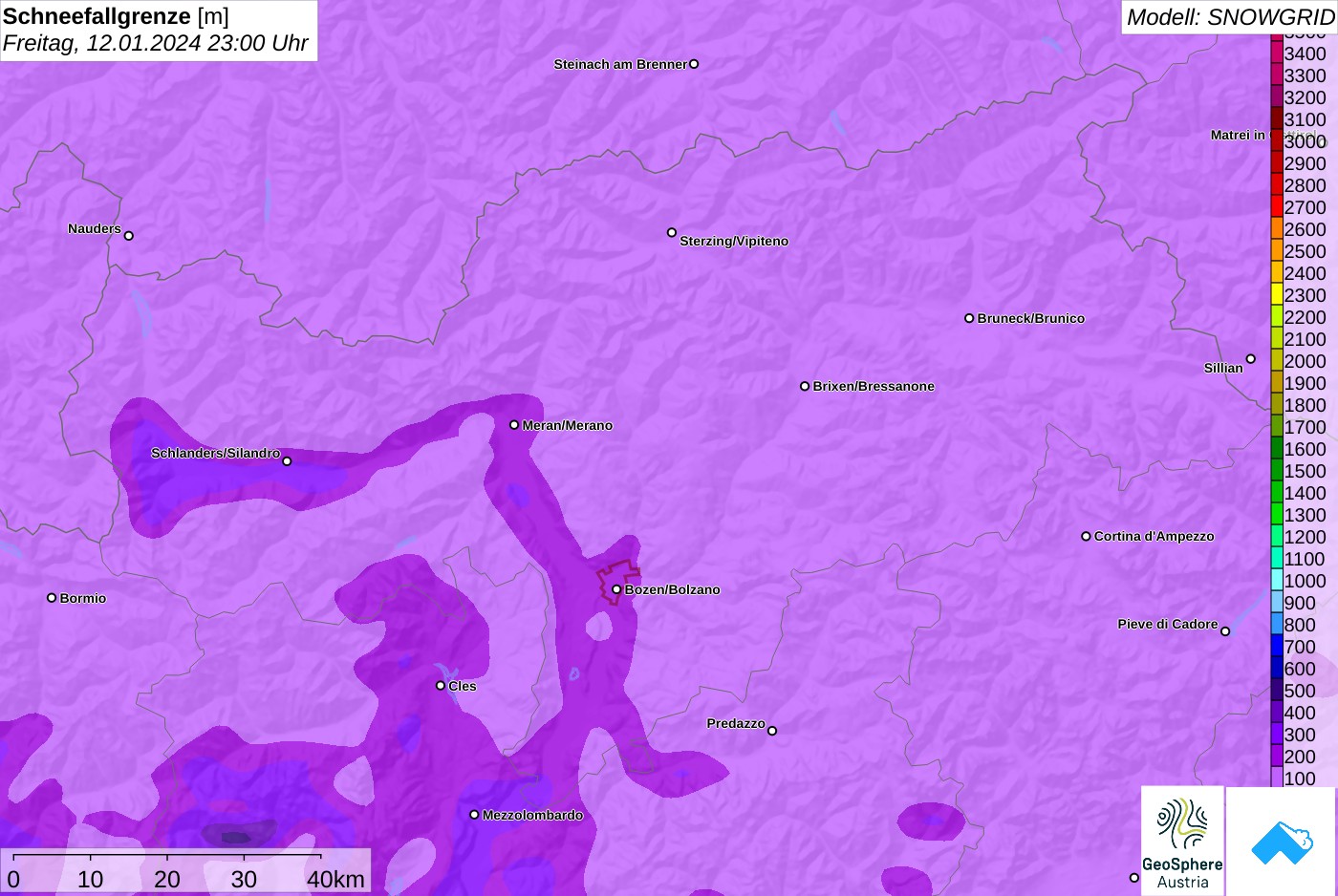Click the Pieve di Cadore label

click(x=1168, y=624)
